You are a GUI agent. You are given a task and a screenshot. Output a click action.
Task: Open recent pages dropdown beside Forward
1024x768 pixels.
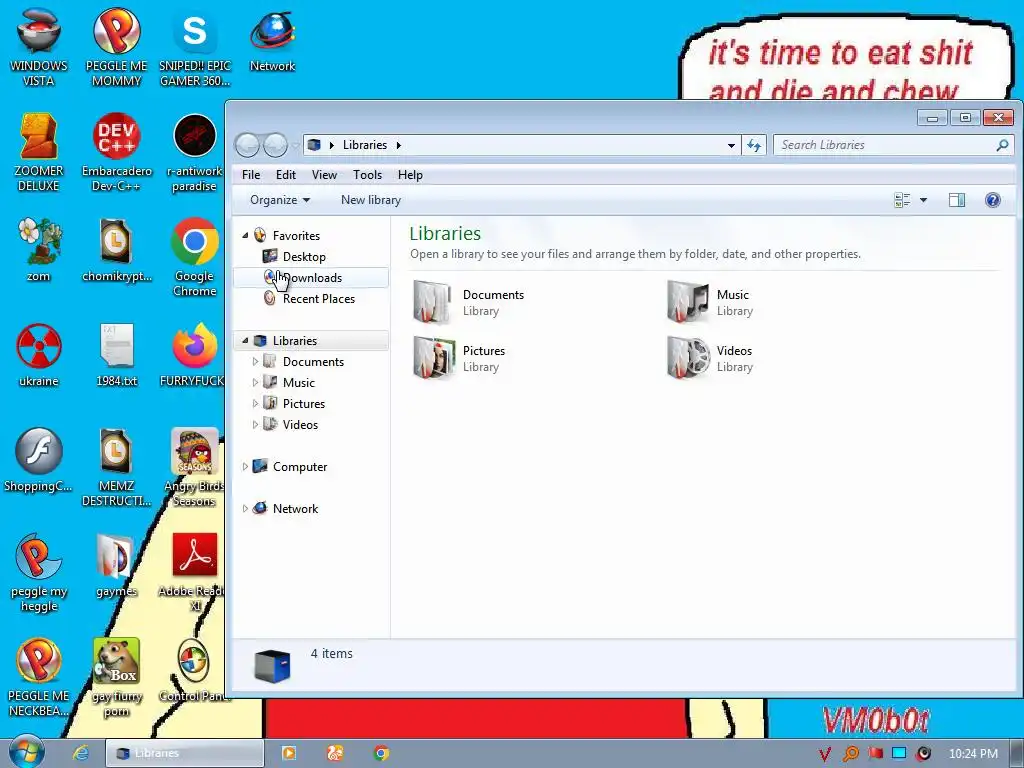tap(295, 145)
